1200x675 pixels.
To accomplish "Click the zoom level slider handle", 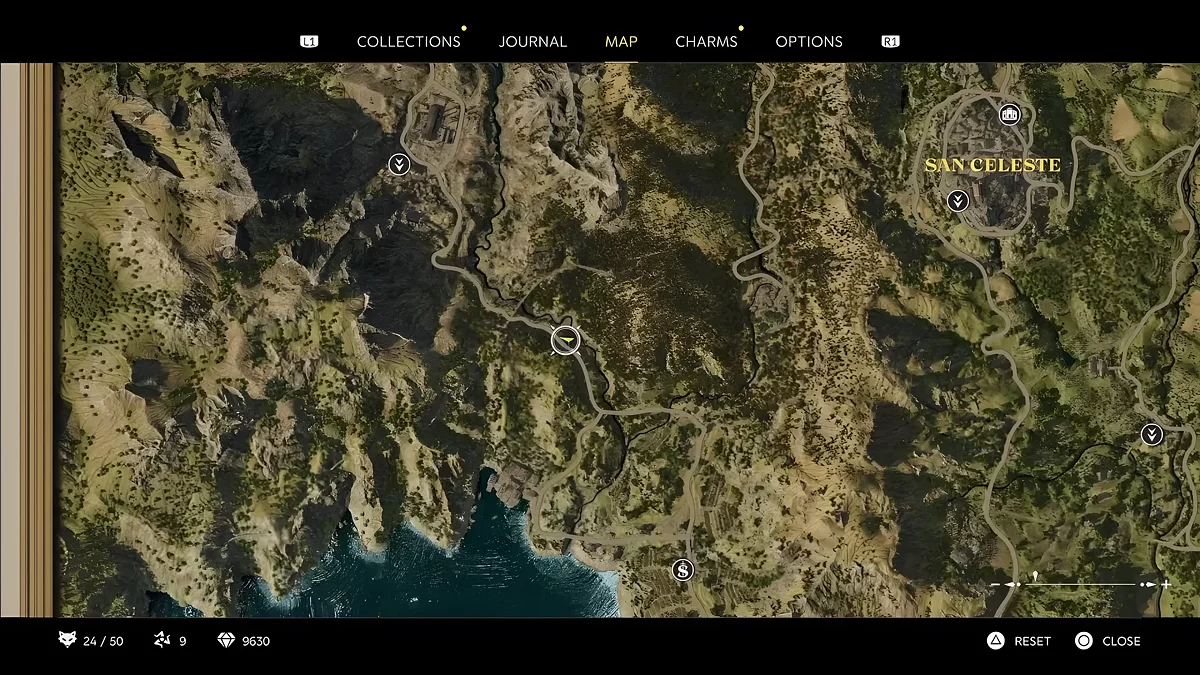I will pos(1035,576).
